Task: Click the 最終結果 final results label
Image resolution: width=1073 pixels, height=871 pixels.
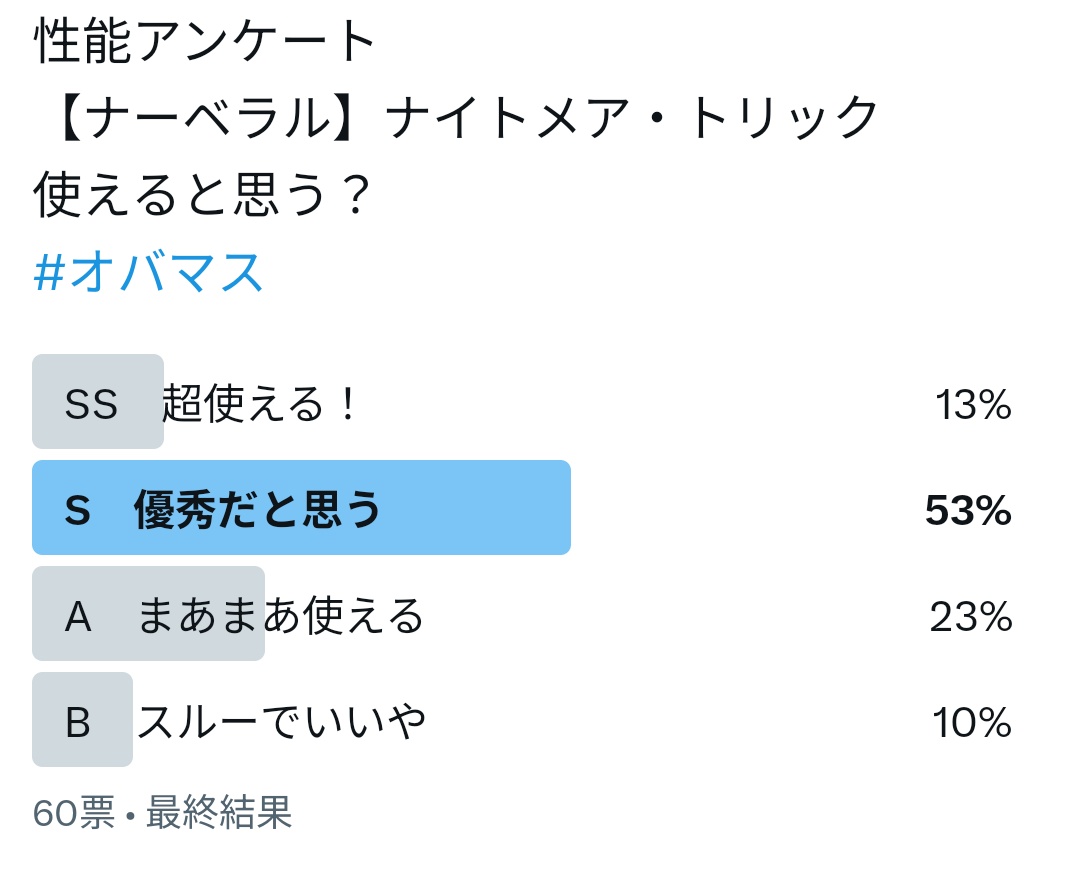Action: click(x=219, y=814)
